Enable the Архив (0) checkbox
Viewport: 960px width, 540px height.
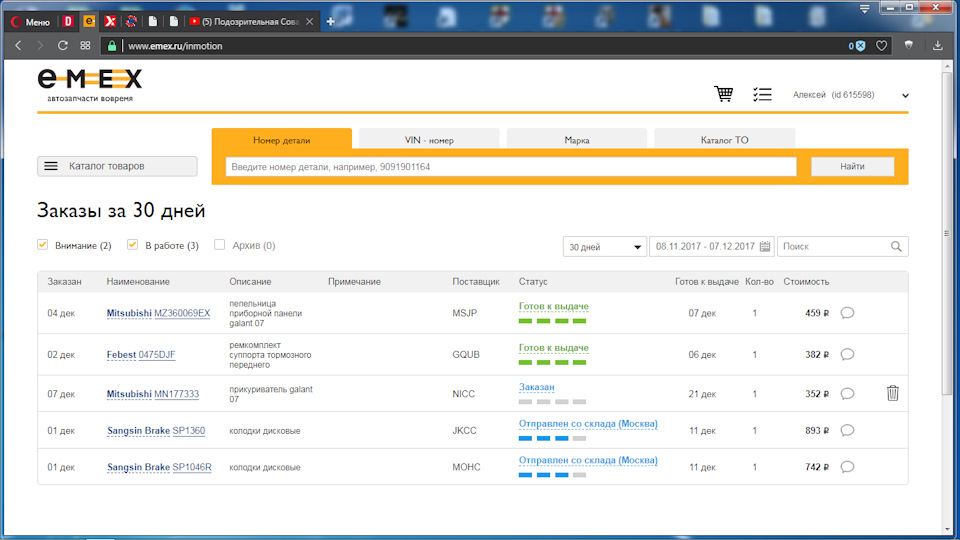coord(219,244)
